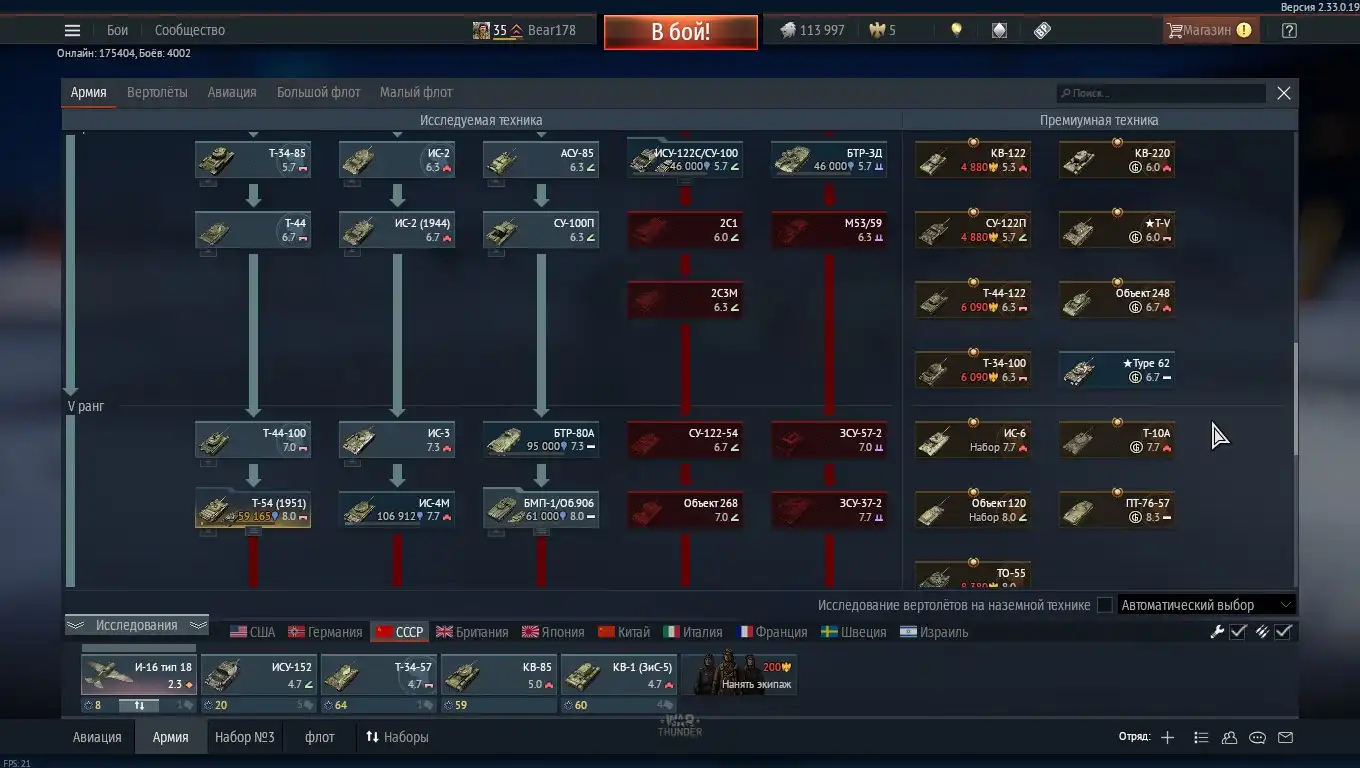The image size is (1360, 768).
Task: Open the Автоматический выбор dropdown
Action: pyautogui.click(x=1206, y=605)
